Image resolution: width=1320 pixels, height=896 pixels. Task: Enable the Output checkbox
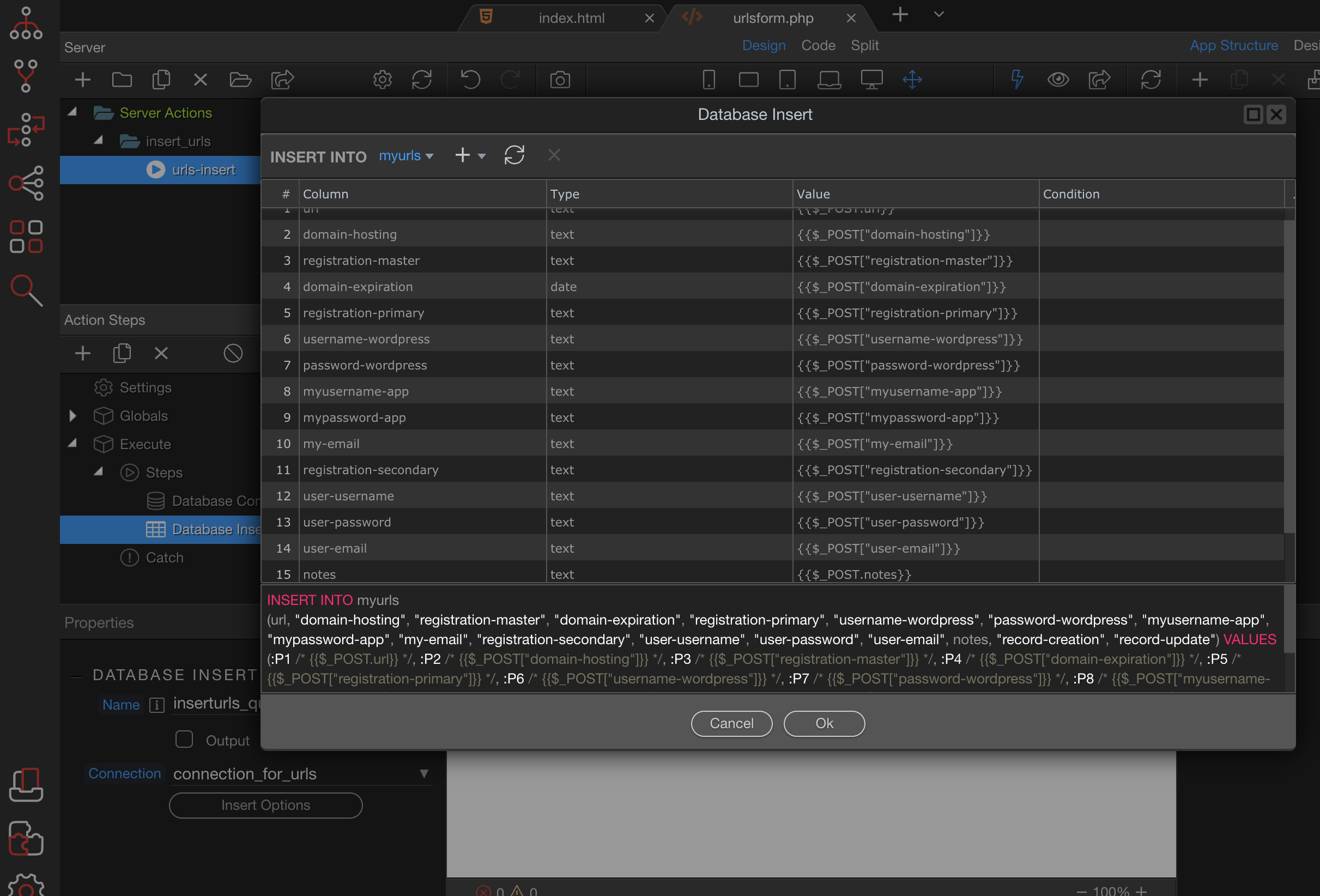click(184, 739)
